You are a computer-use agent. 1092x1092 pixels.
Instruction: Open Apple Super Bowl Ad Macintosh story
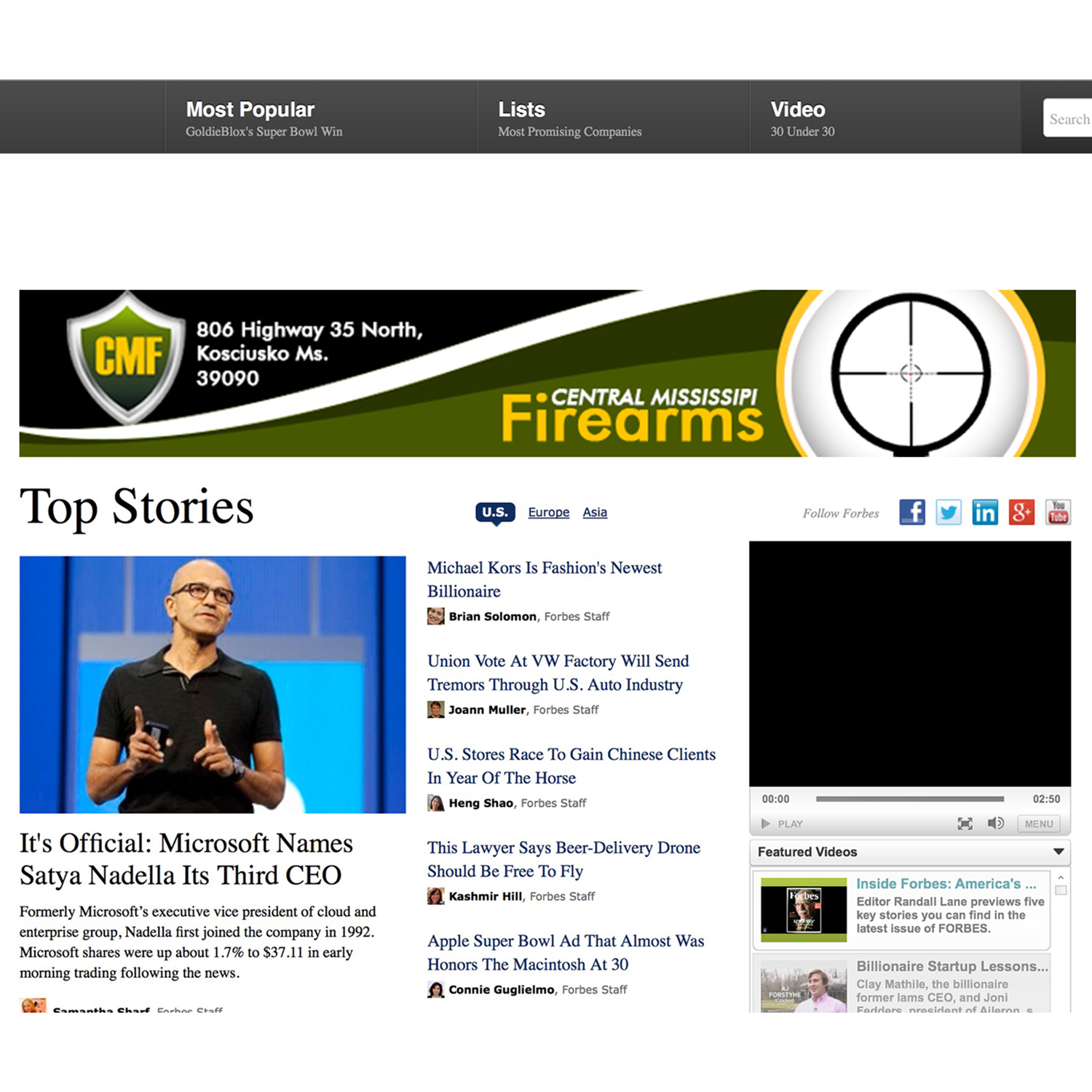tap(566, 952)
